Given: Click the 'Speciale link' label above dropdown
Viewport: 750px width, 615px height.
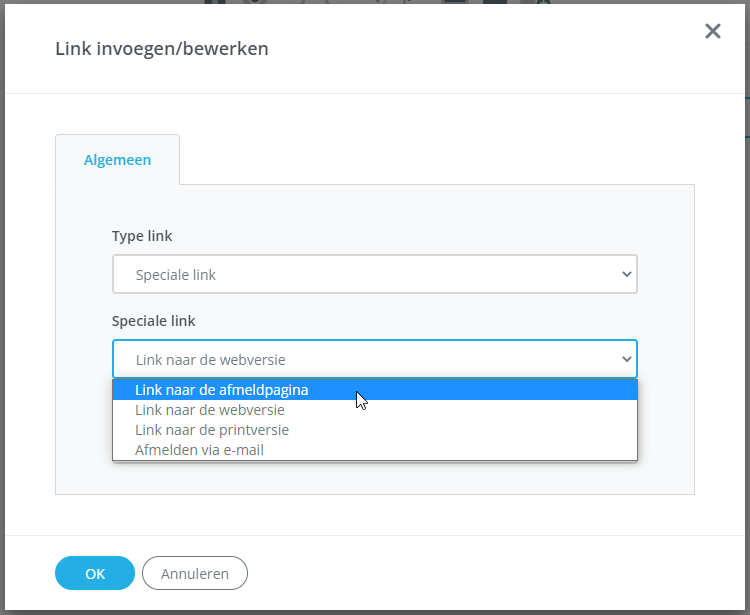Looking at the screenshot, I should tap(153, 321).
